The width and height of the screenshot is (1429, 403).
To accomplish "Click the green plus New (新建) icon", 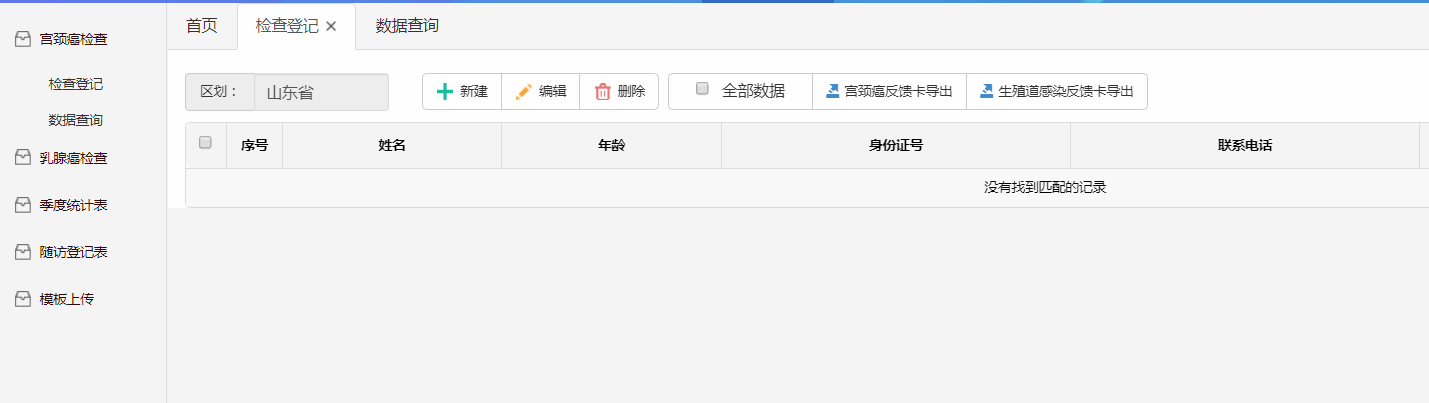I will [445, 92].
